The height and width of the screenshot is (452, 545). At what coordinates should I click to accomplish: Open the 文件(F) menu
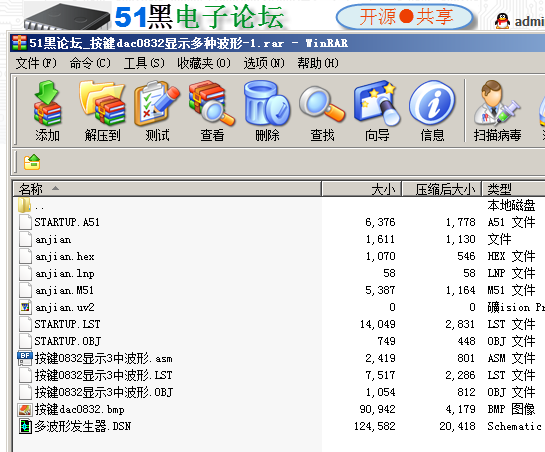(36, 63)
